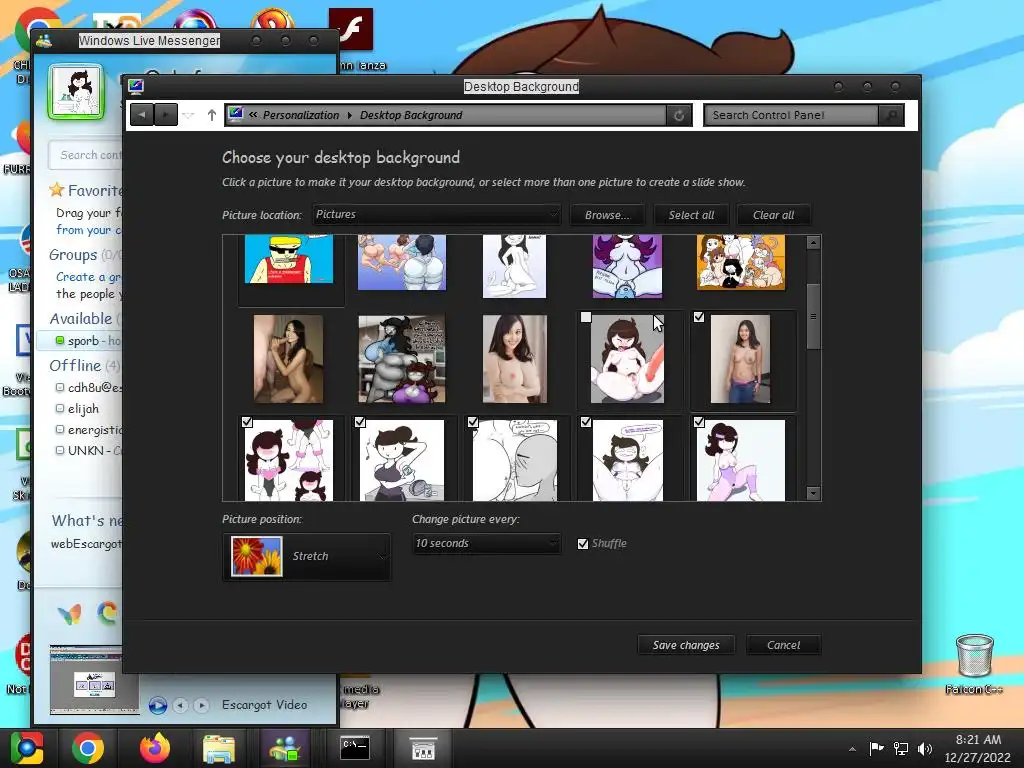
Task: Click the forward navigation arrow
Action: [166, 115]
